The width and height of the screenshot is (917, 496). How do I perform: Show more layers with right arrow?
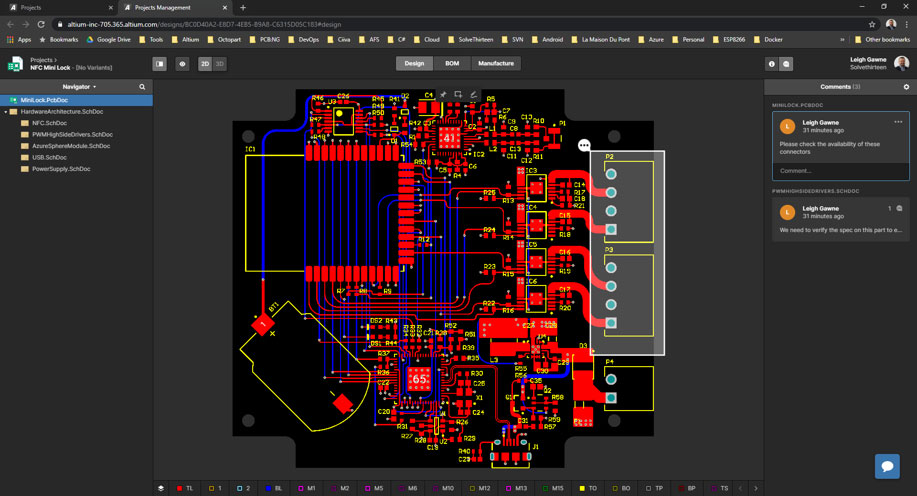click(756, 488)
